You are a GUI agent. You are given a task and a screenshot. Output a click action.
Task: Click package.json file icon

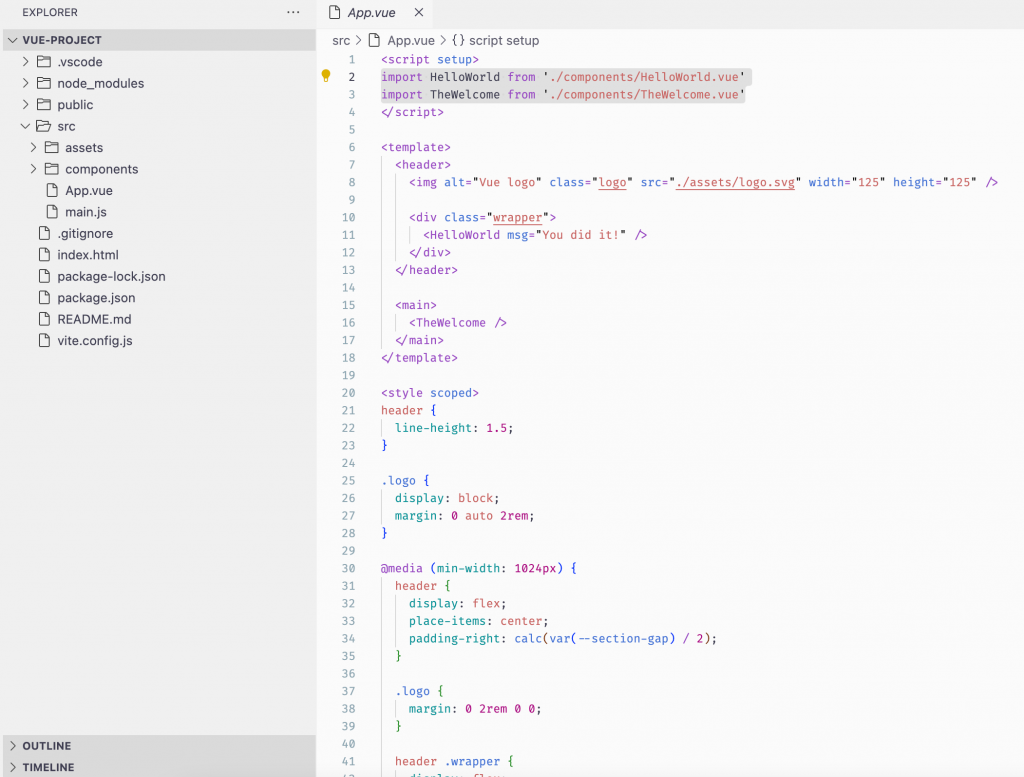44,298
